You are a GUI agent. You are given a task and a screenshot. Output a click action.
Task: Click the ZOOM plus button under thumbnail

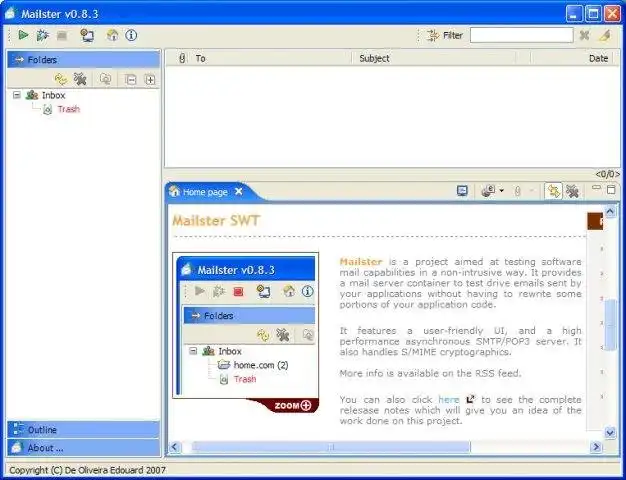pos(292,406)
